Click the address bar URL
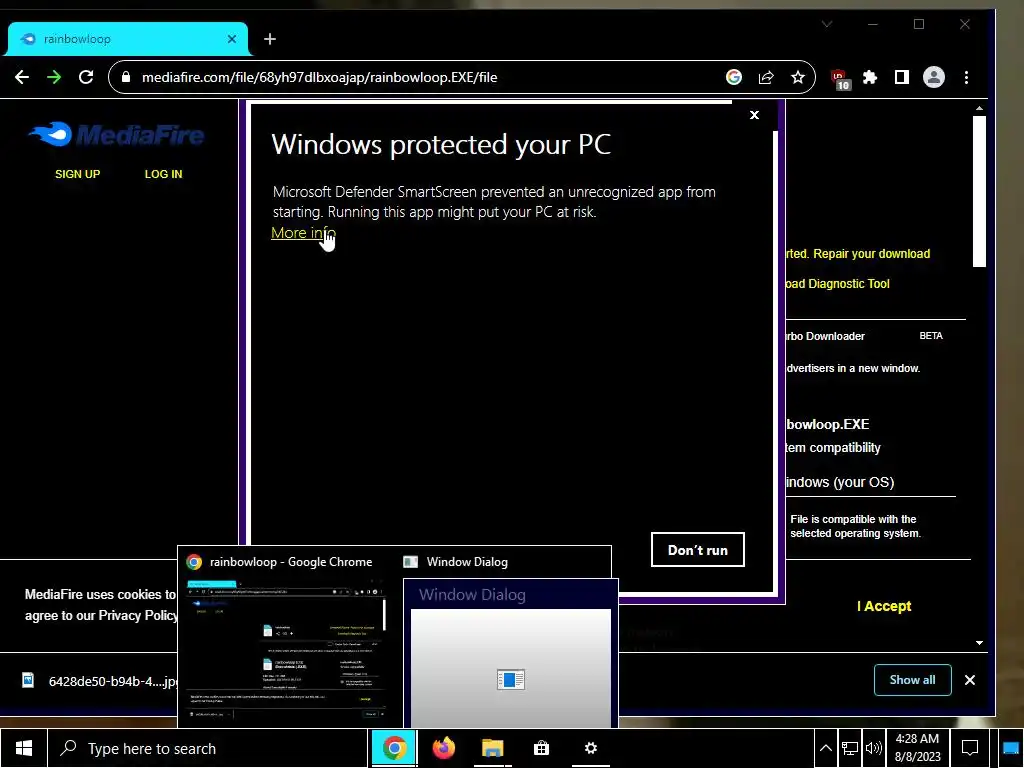This screenshot has width=1024, height=768. (319, 77)
